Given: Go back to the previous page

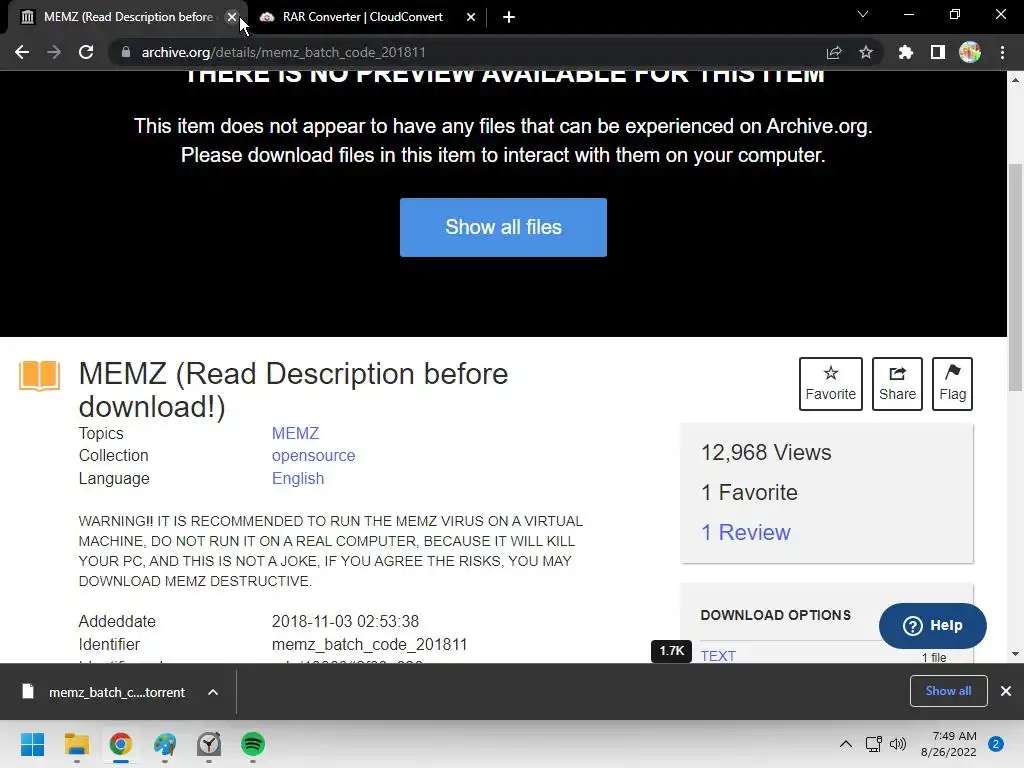Looking at the screenshot, I should 22,52.
